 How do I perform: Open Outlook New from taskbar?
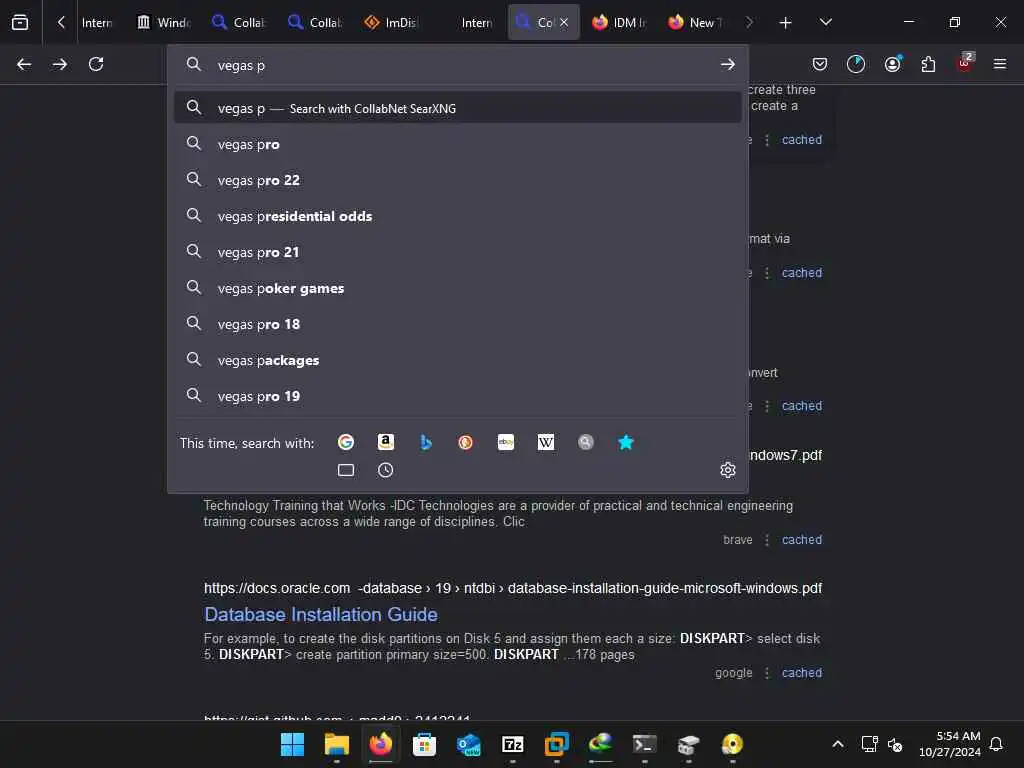tap(469, 744)
